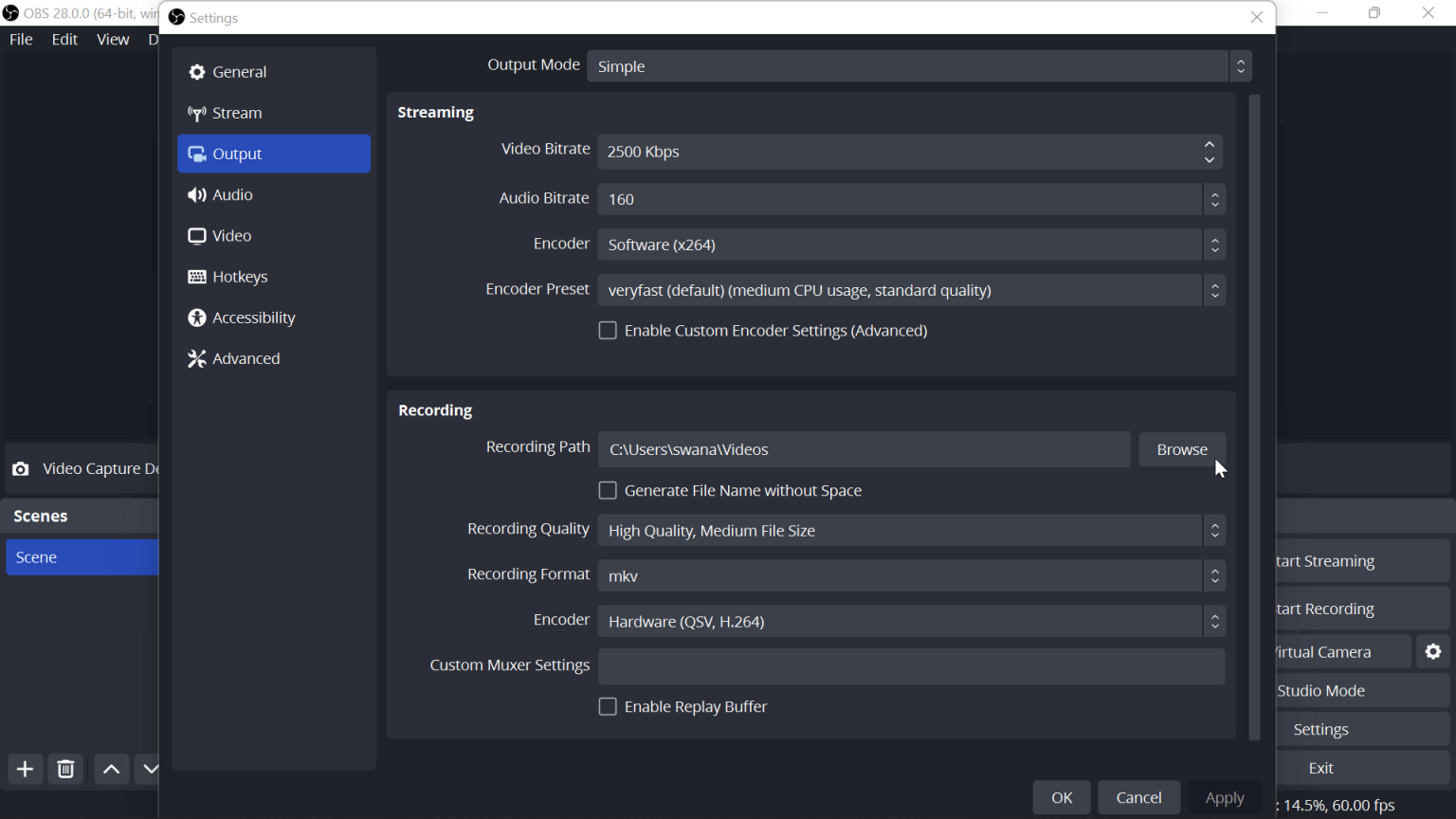Apply the current settings
The height and width of the screenshot is (819, 1456).
pos(1224,797)
